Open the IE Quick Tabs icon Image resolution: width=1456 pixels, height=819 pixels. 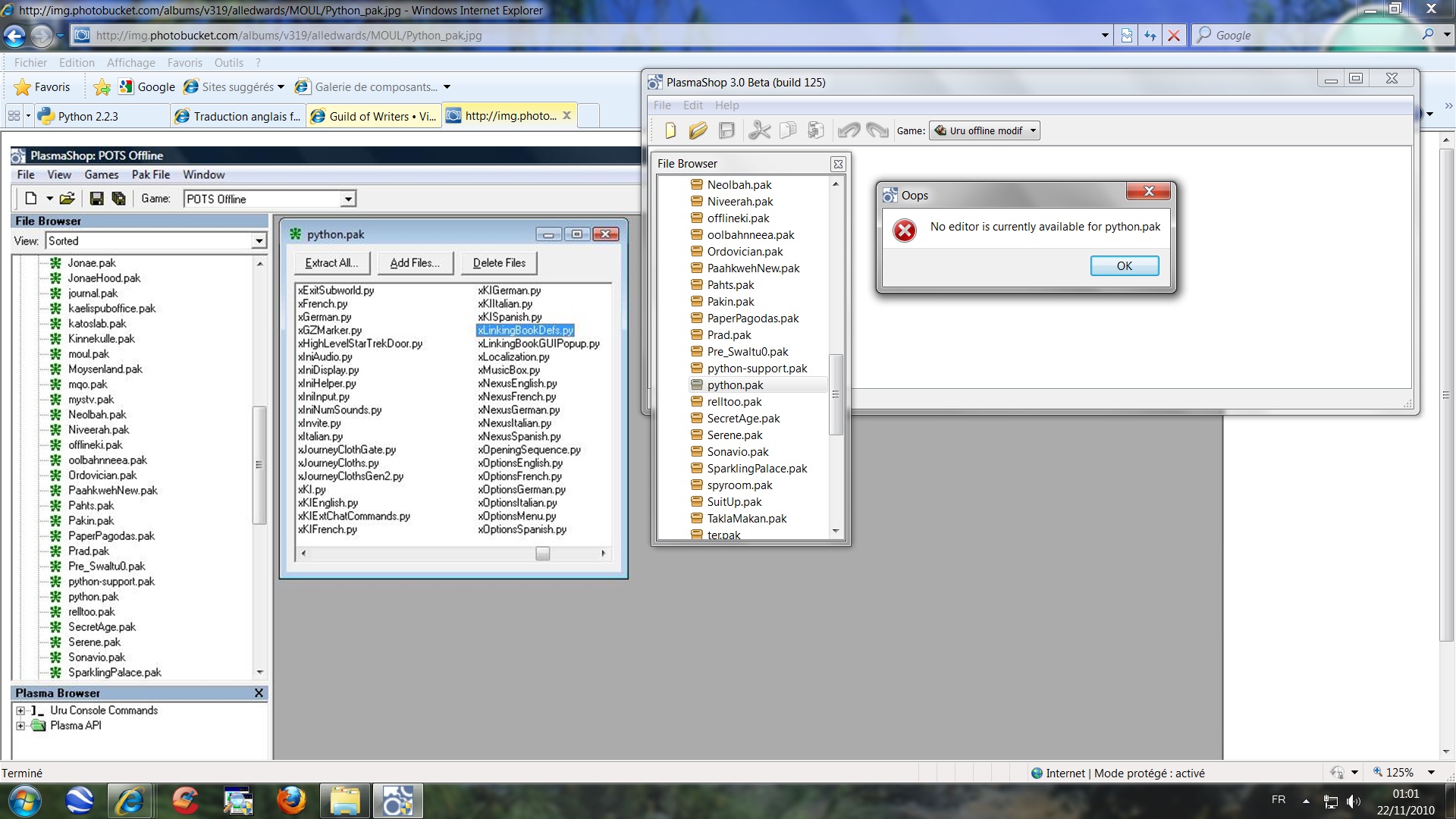click(14, 116)
